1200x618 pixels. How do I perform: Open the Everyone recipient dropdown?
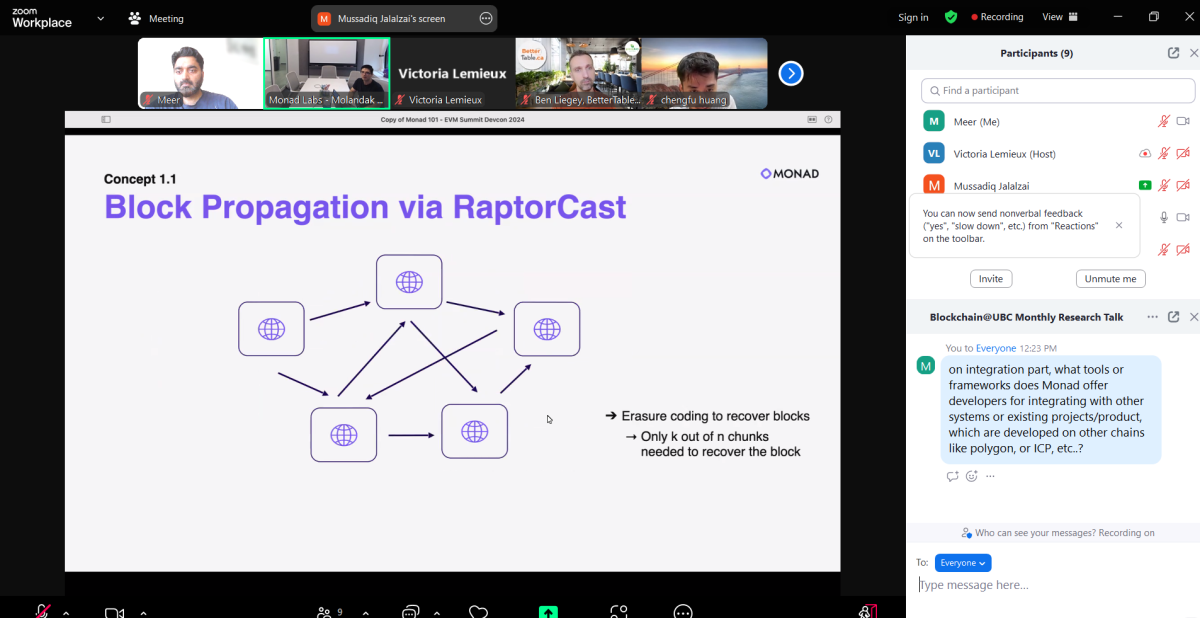(x=962, y=563)
